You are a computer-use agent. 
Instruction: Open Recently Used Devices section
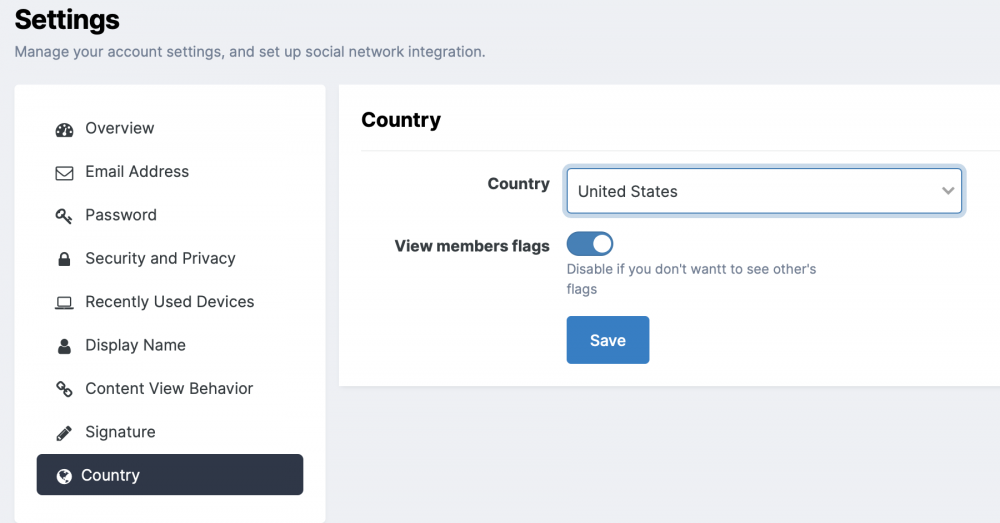[169, 302]
